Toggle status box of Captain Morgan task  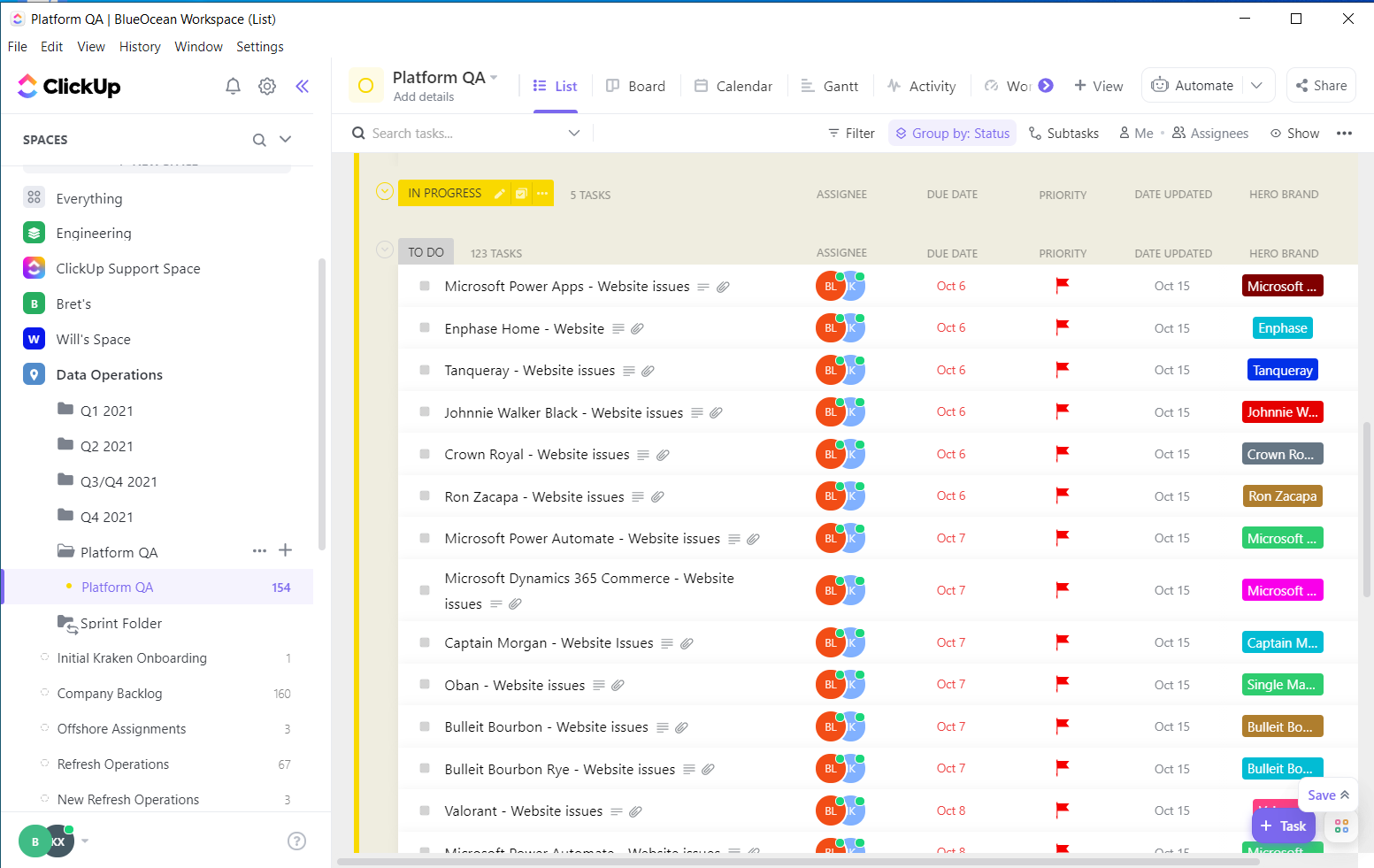[x=425, y=642]
